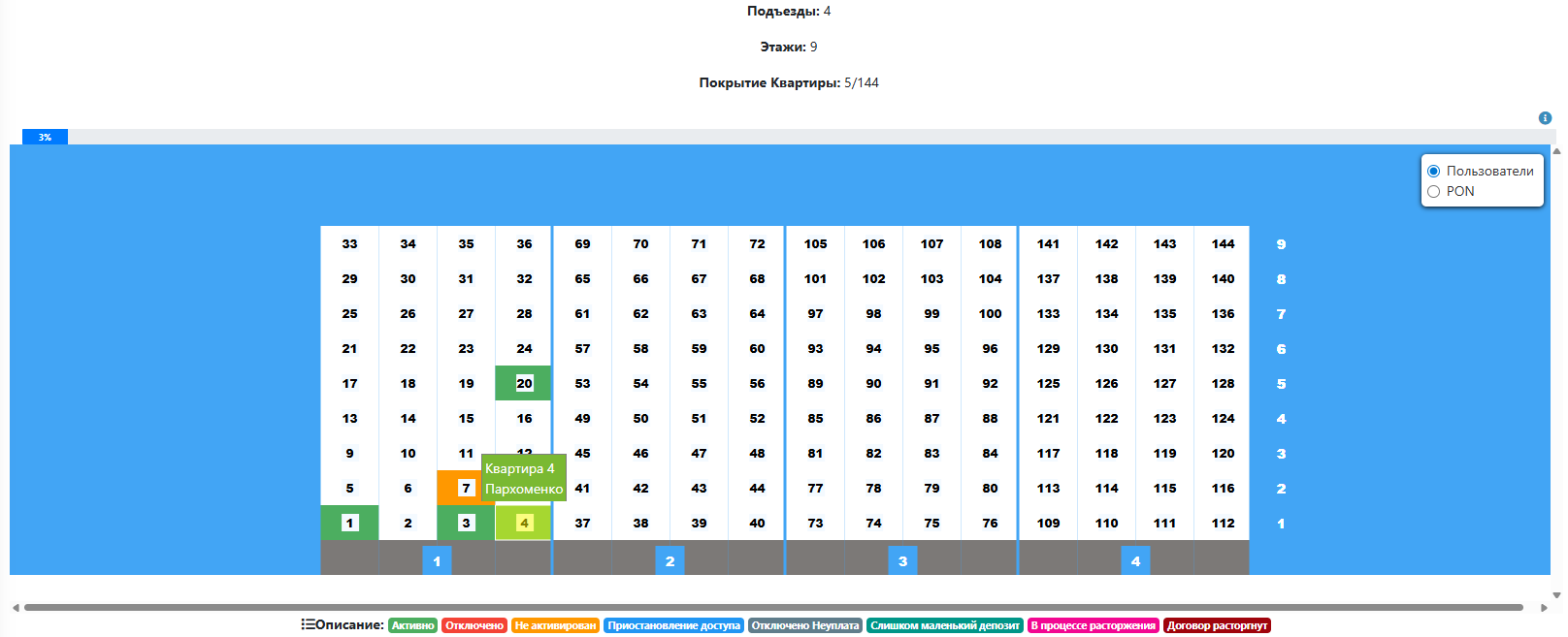
Task: Click apartment 3 in entrance one
Action: tap(466, 524)
